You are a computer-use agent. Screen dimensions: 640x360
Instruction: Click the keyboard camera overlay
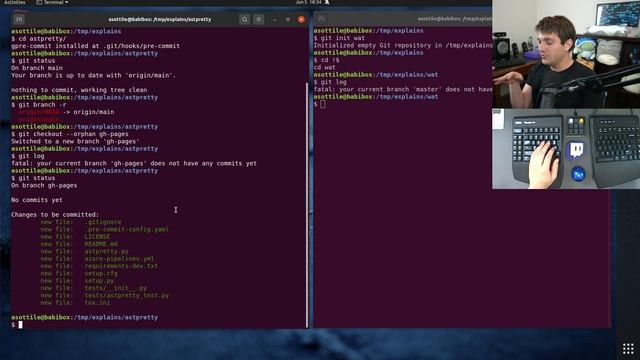click(566, 149)
